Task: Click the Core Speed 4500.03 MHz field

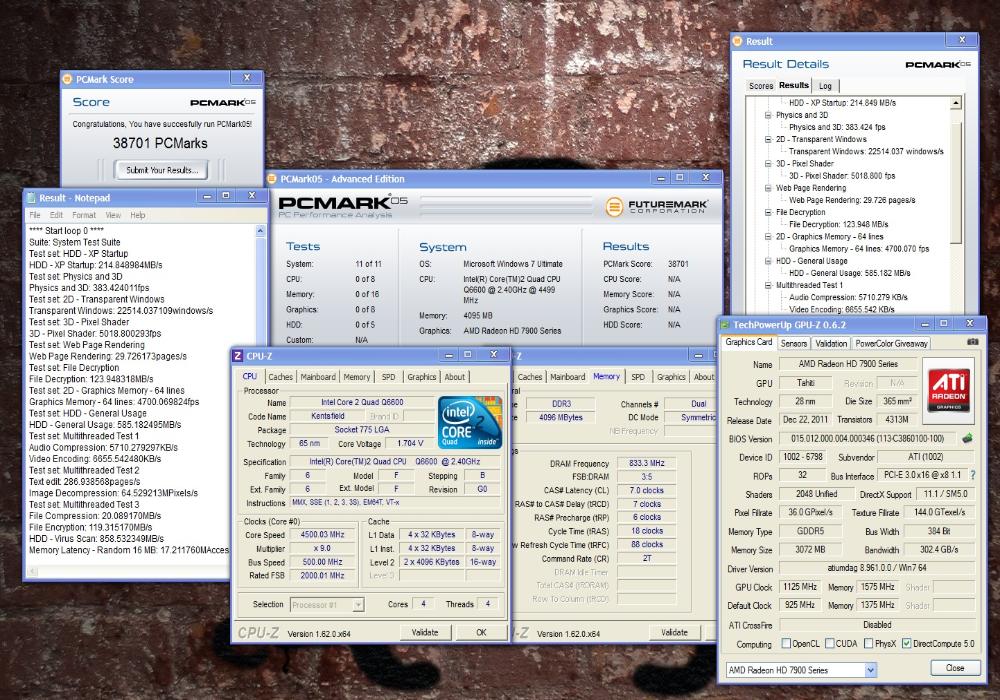Action: tap(323, 534)
